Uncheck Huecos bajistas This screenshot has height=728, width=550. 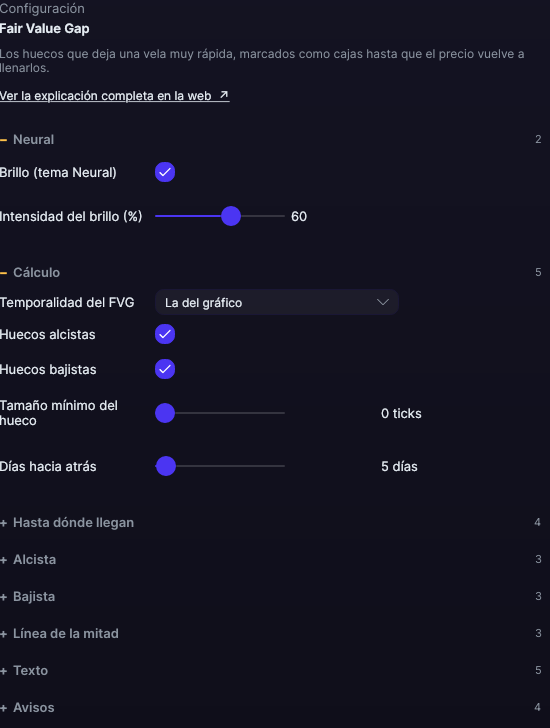tap(165, 369)
